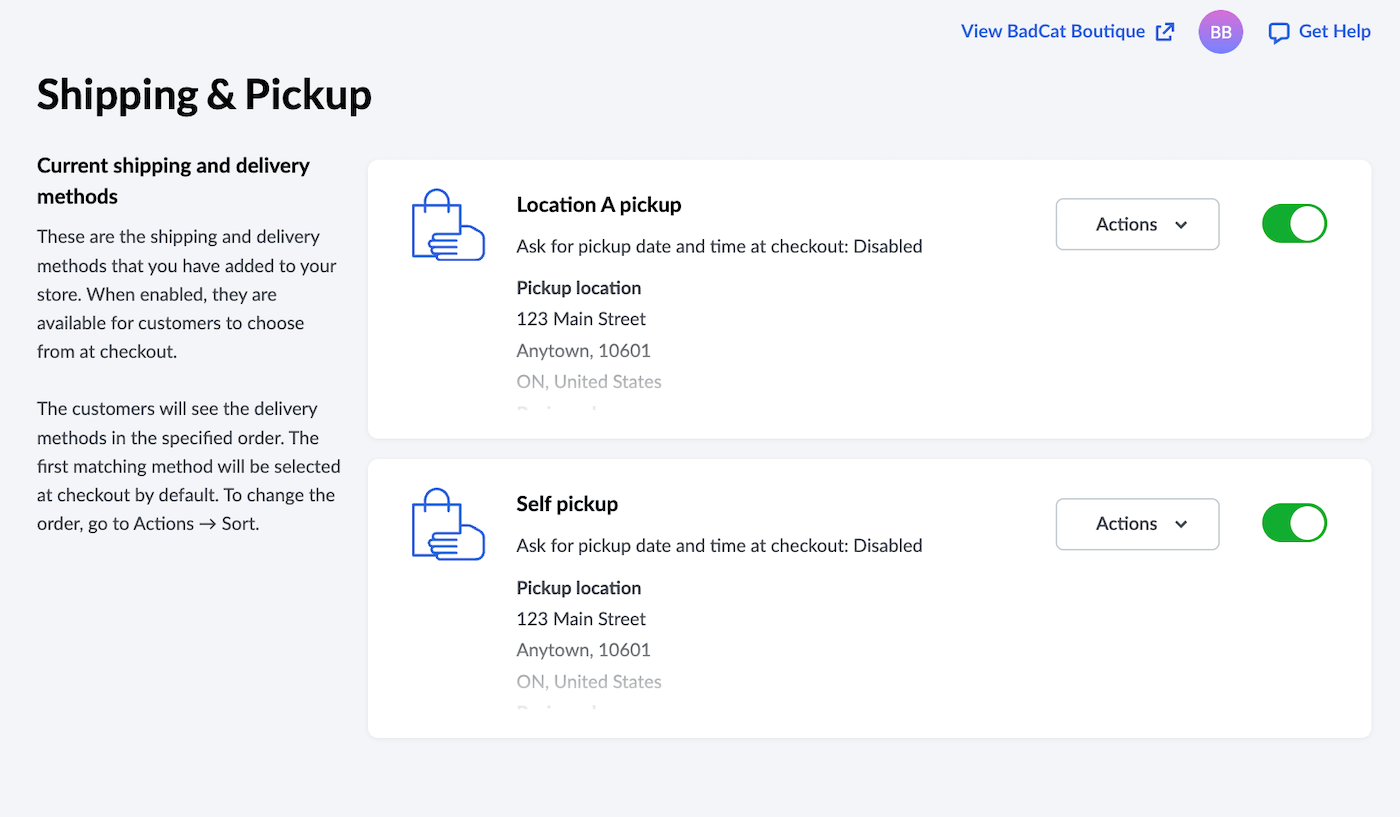Click ON, United States in Location A card
1400x817 pixels.
[x=589, y=382]
